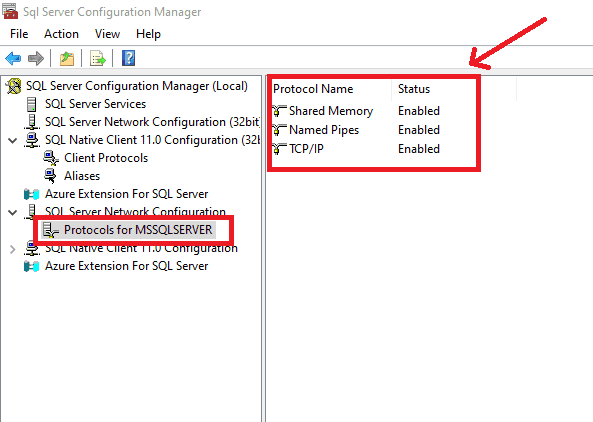The image size is (593, 422).
Task: Click the Enabled status of Named Pipes
Action: pos(419,130)
